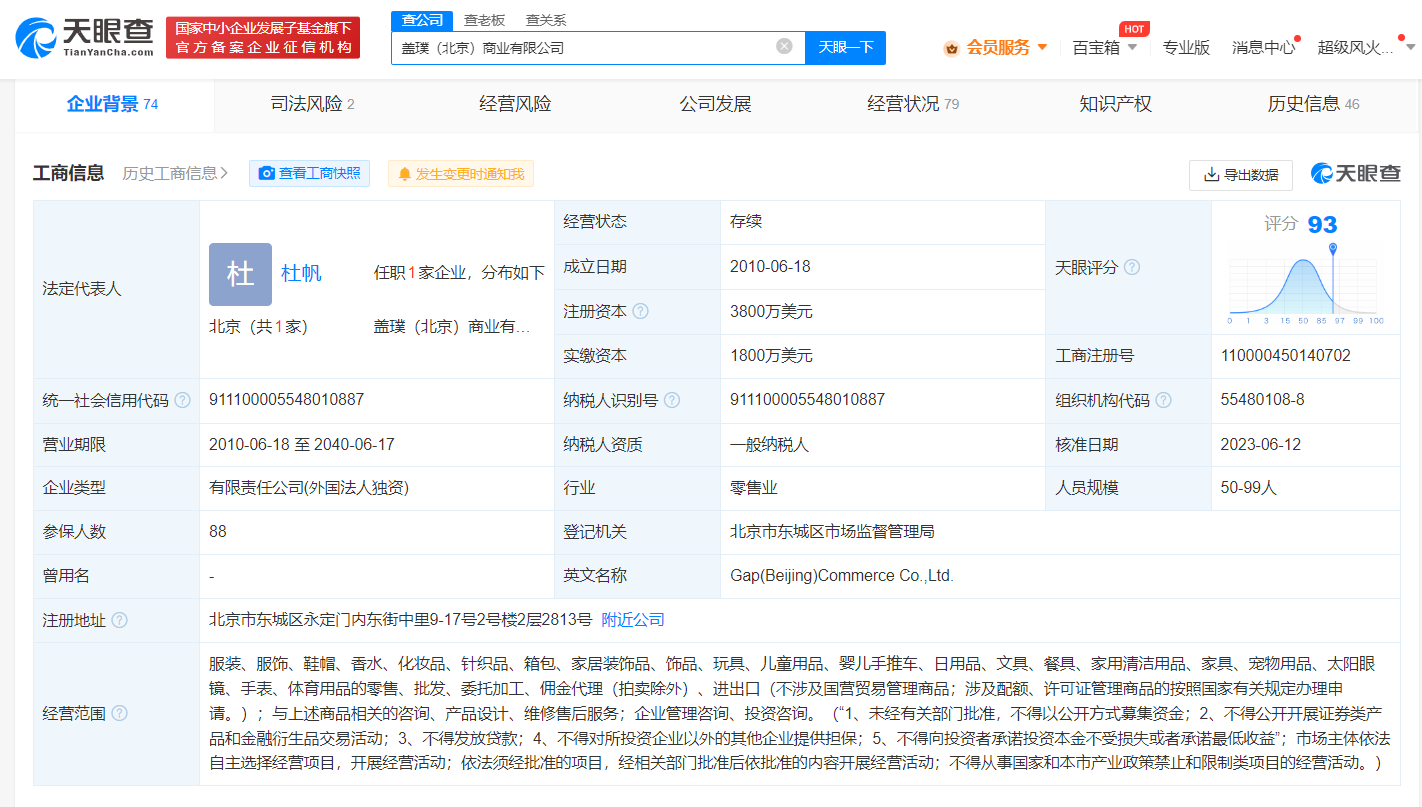
Task: Click registration number 110000450140702
Action: [x=1286, y=355]
